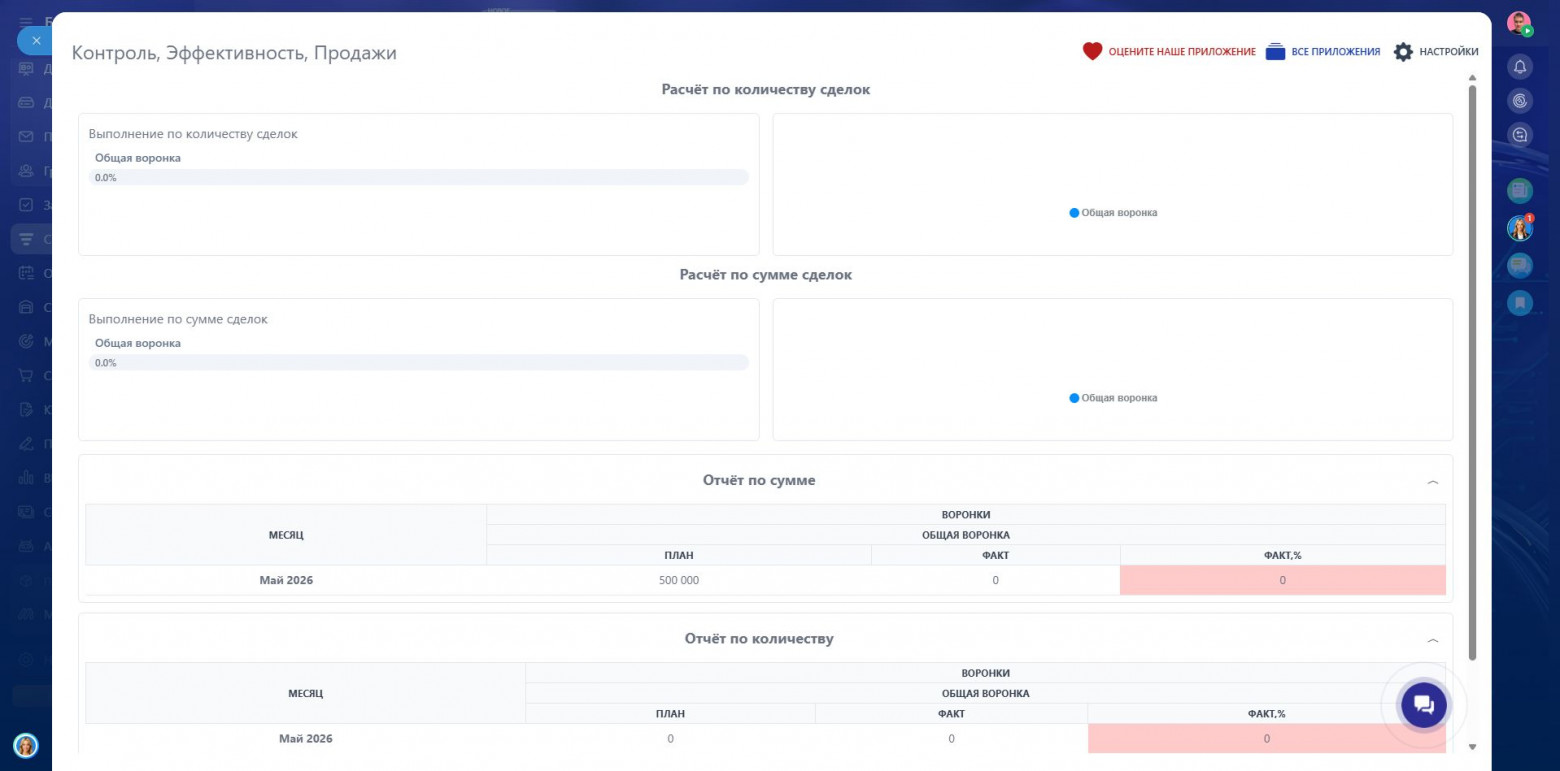Collapse the Отчёт по сумме section
The width and height of the screenshot is (1560, 771).
(x=1433, y=482)
